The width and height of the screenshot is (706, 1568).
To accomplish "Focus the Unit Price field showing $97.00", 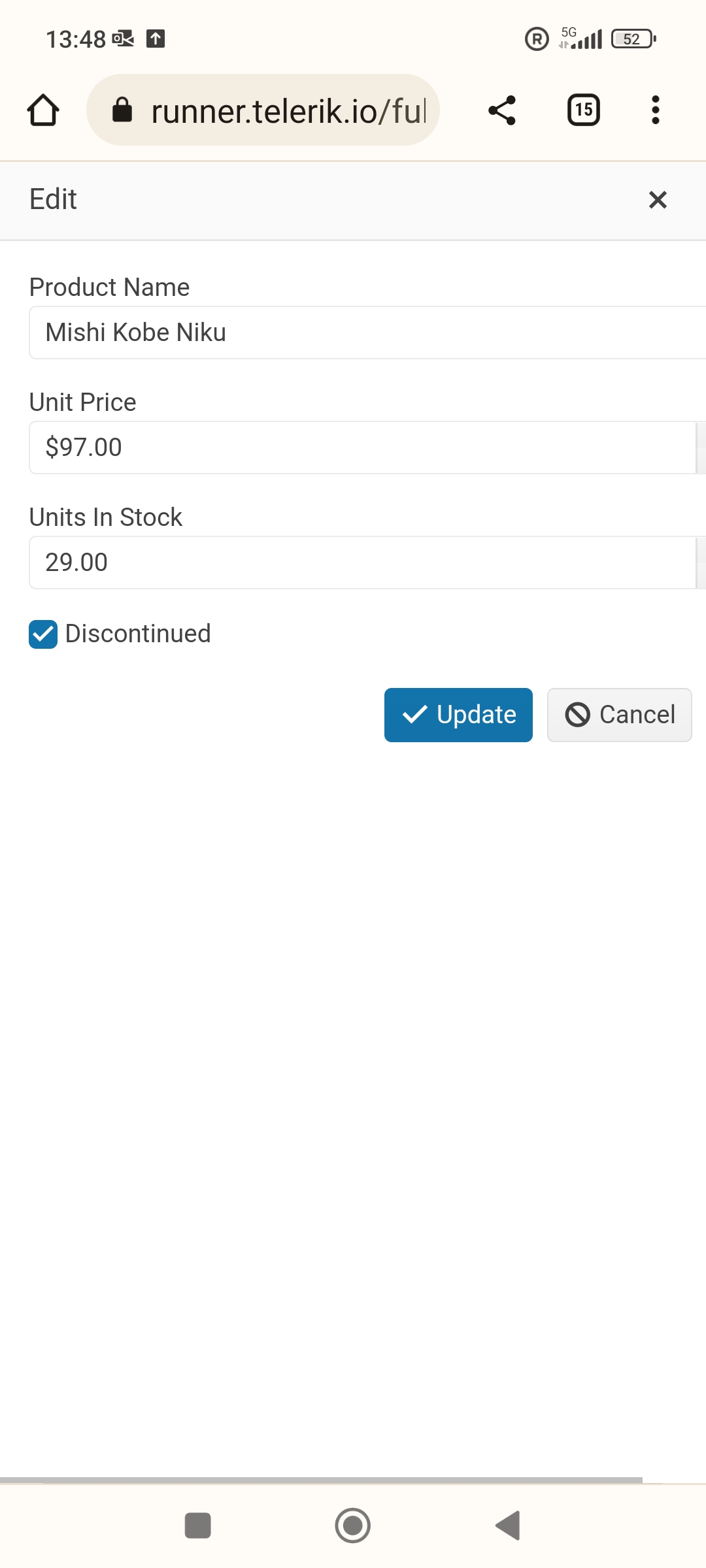I will (360, 448).
